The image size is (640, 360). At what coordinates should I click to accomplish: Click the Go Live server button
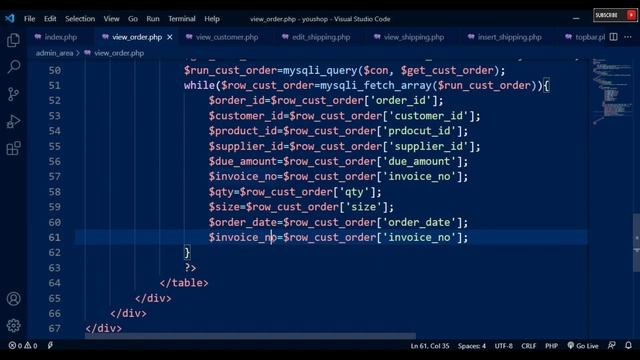pos(582,346)
